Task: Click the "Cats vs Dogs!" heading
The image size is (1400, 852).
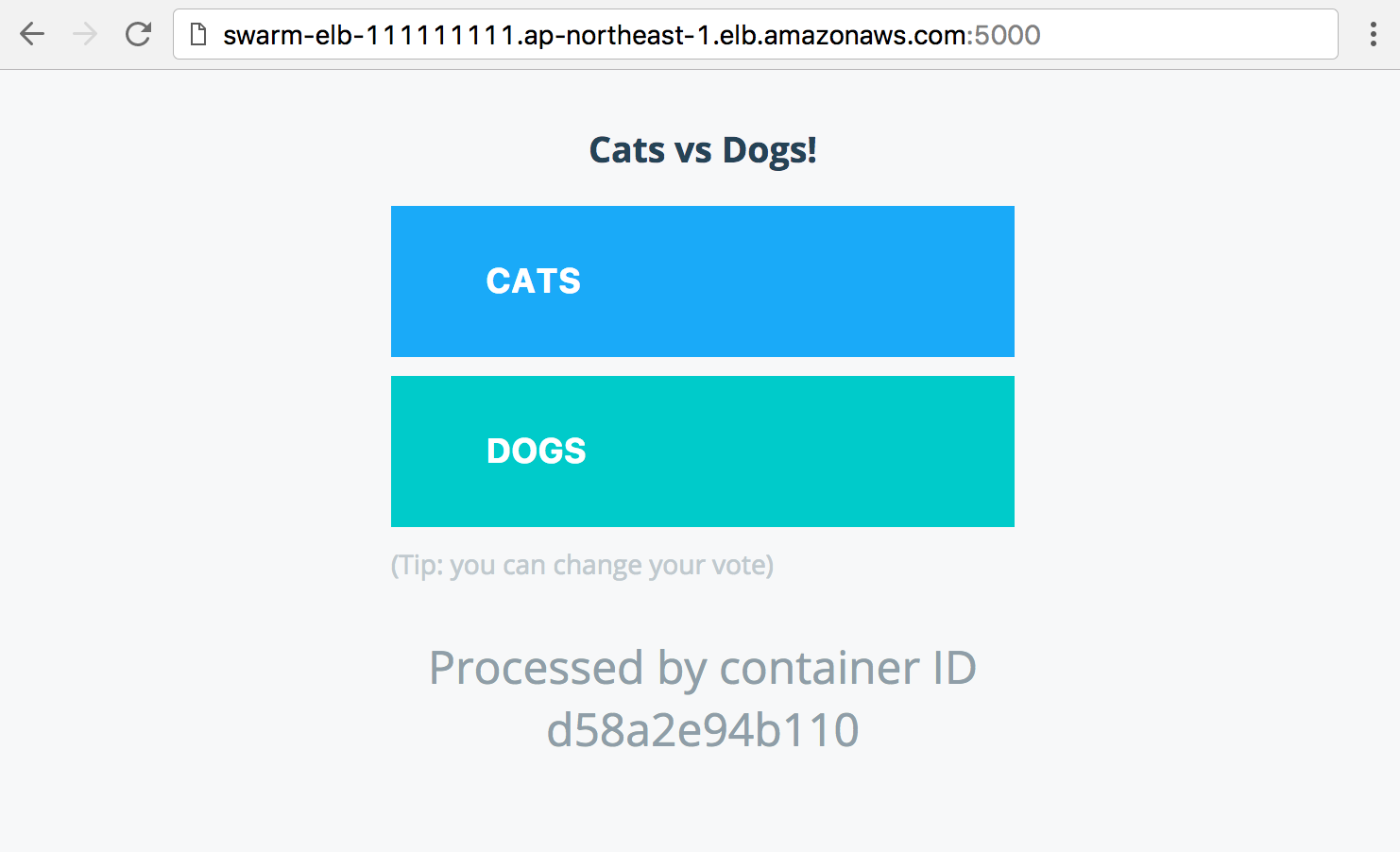Action: click(x=703, y=150)
